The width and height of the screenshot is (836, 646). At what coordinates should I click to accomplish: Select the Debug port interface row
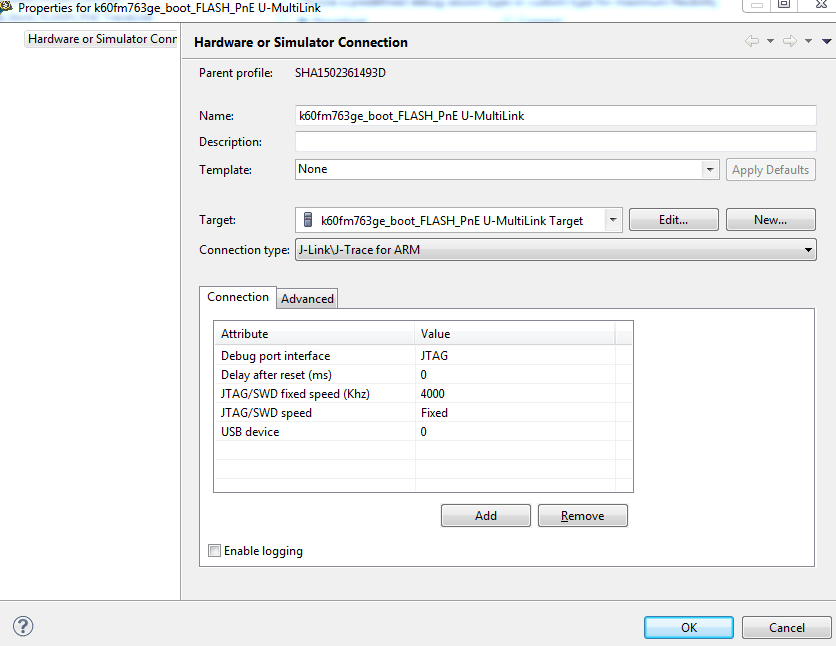point(423,356)
